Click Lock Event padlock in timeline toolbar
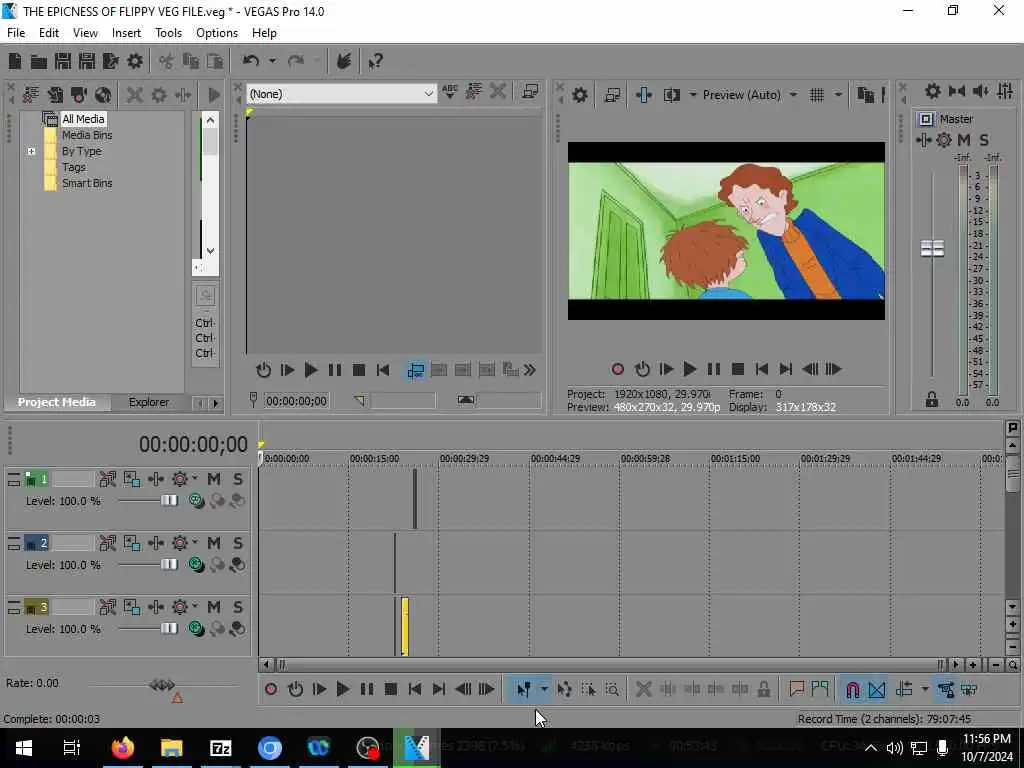1024x768 pixels. pyautogui.click(x=763, y=689)
